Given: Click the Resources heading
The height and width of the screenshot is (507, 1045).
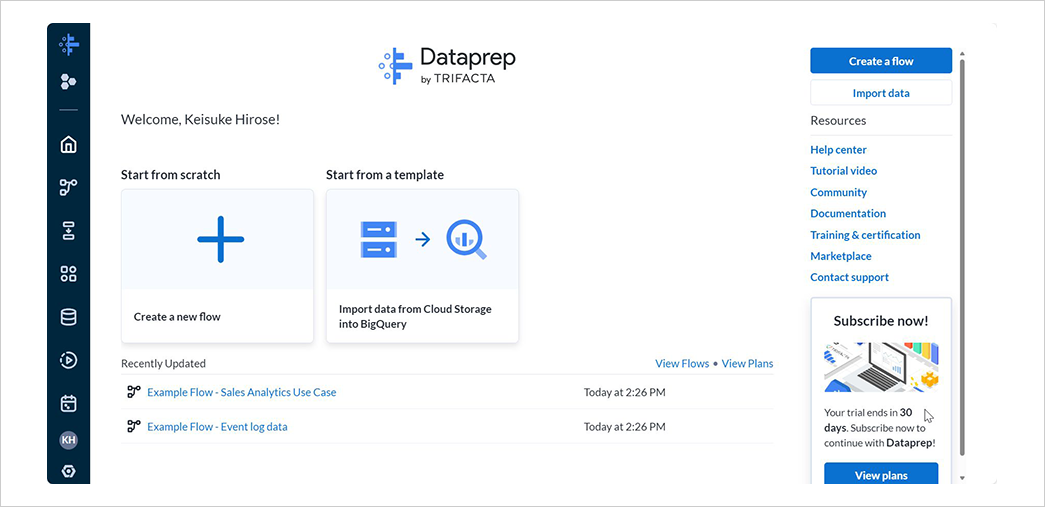Looking at the screenshot, I should (x=838, y=121).
